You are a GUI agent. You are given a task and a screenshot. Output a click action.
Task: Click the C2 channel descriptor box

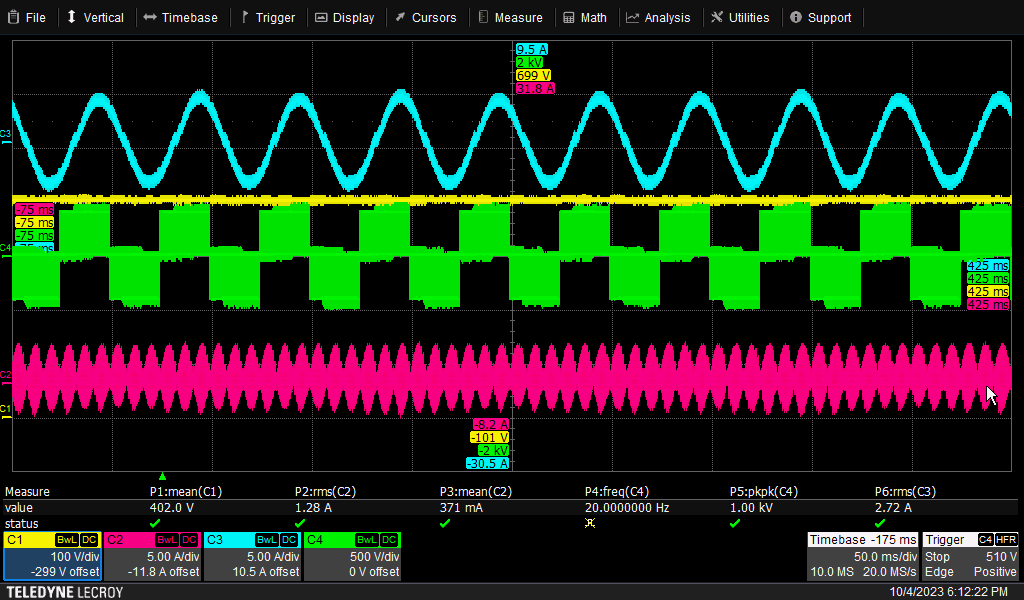[x=152, y=556]
